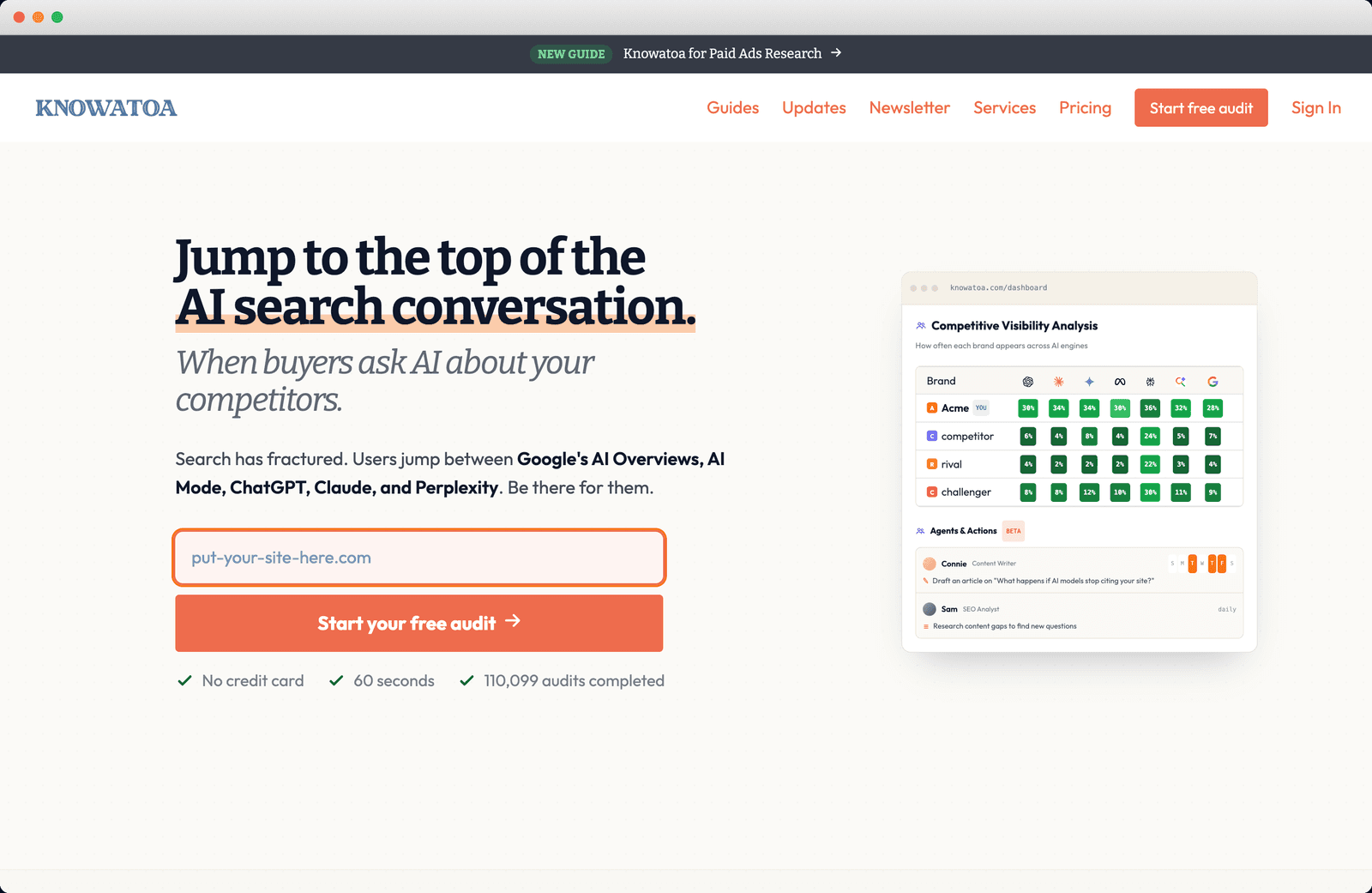
Task: Click the "daily" label in Sam's row
Action: 1227,609
